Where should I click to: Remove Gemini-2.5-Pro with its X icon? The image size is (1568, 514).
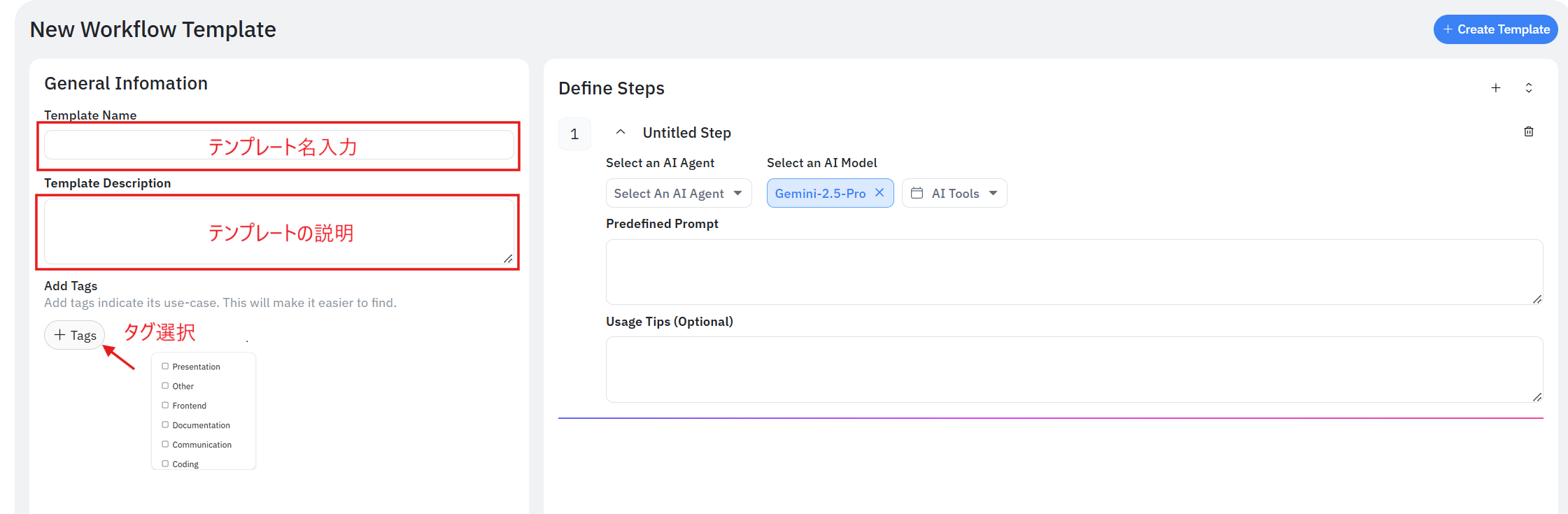tap(880, 193)
